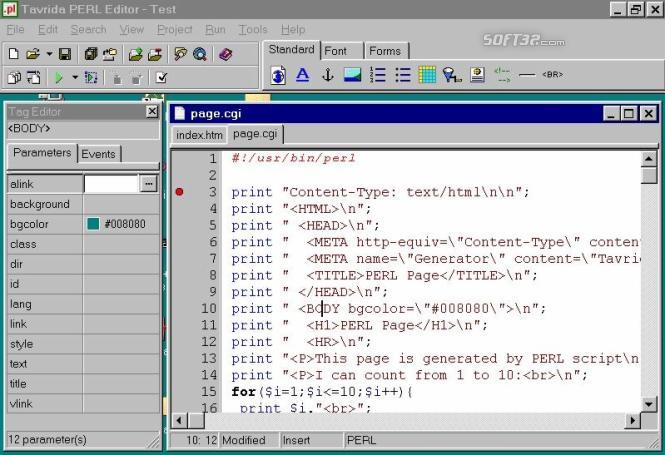
Task: Click line 10 BODY bgcolor code text
Action: 388,309
